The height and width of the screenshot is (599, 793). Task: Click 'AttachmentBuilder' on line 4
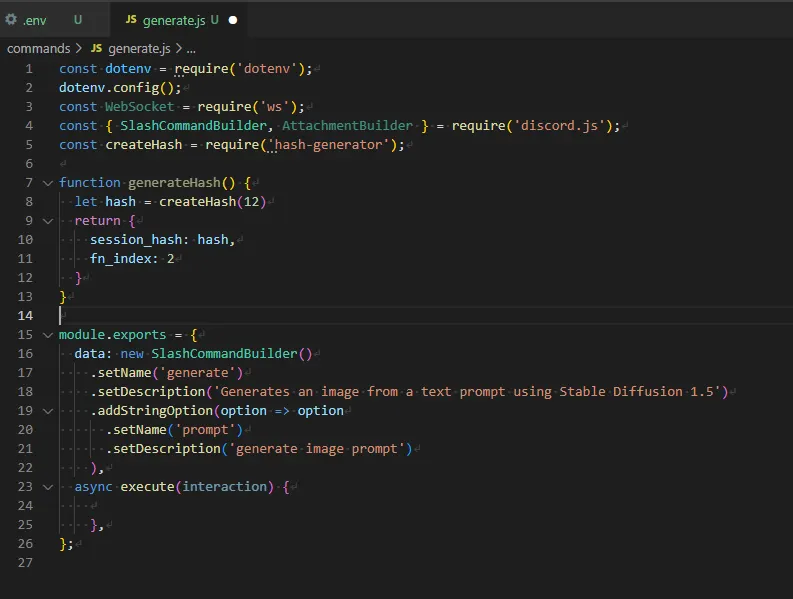coord(347,125)
